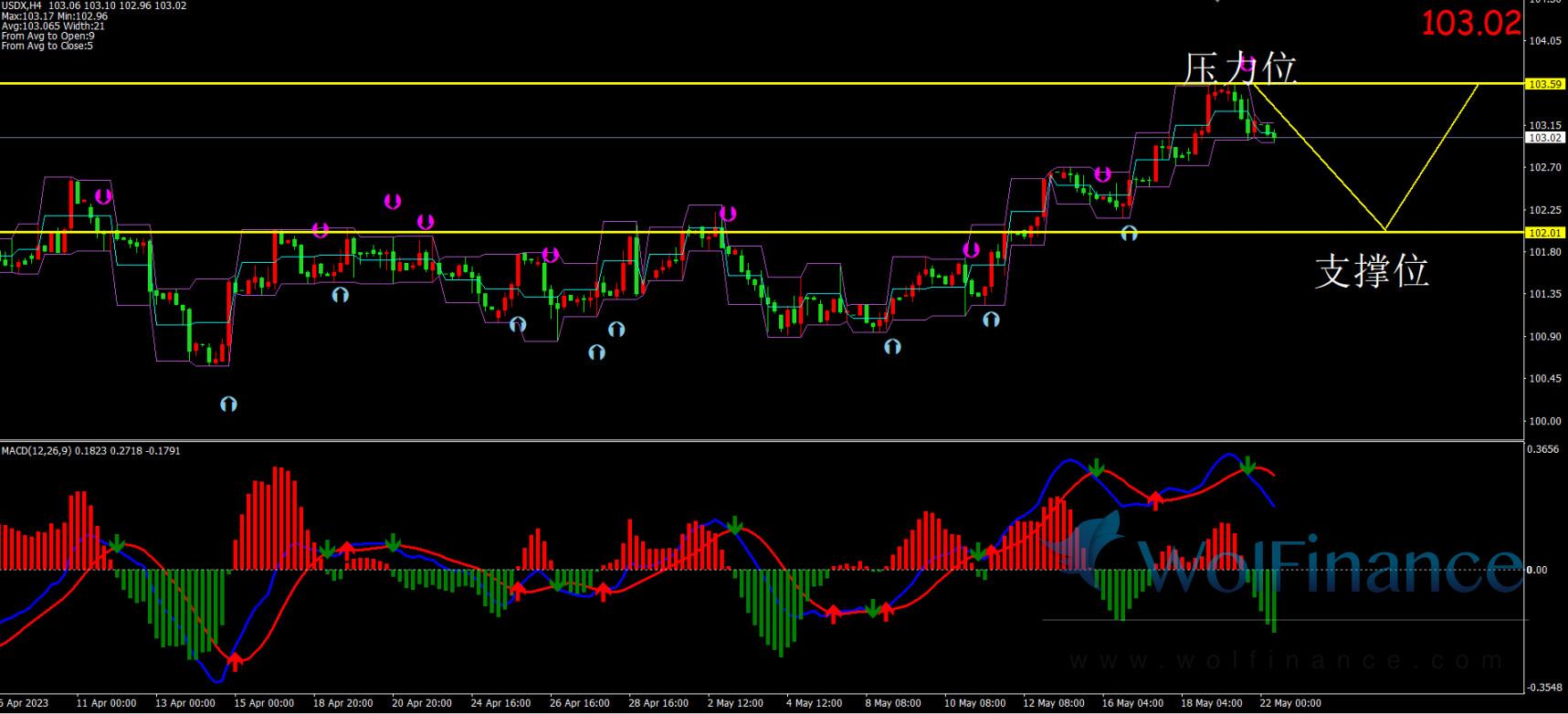Viewport: 1568px width, 714px height.
Task: Click the large red 103.02 price display
Action: coord(1470,24)
